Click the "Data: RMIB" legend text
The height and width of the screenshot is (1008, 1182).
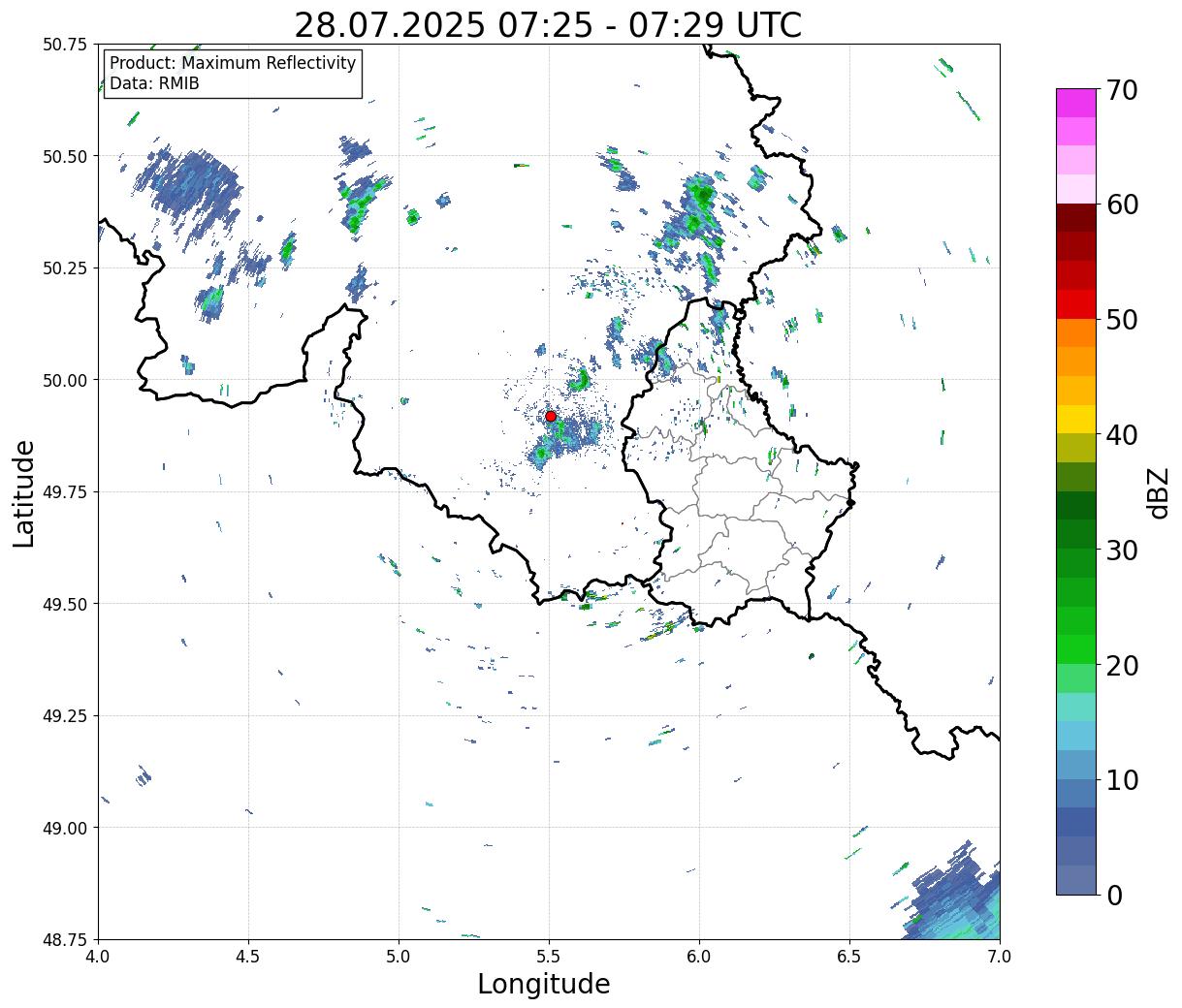[x=154, y=83]
